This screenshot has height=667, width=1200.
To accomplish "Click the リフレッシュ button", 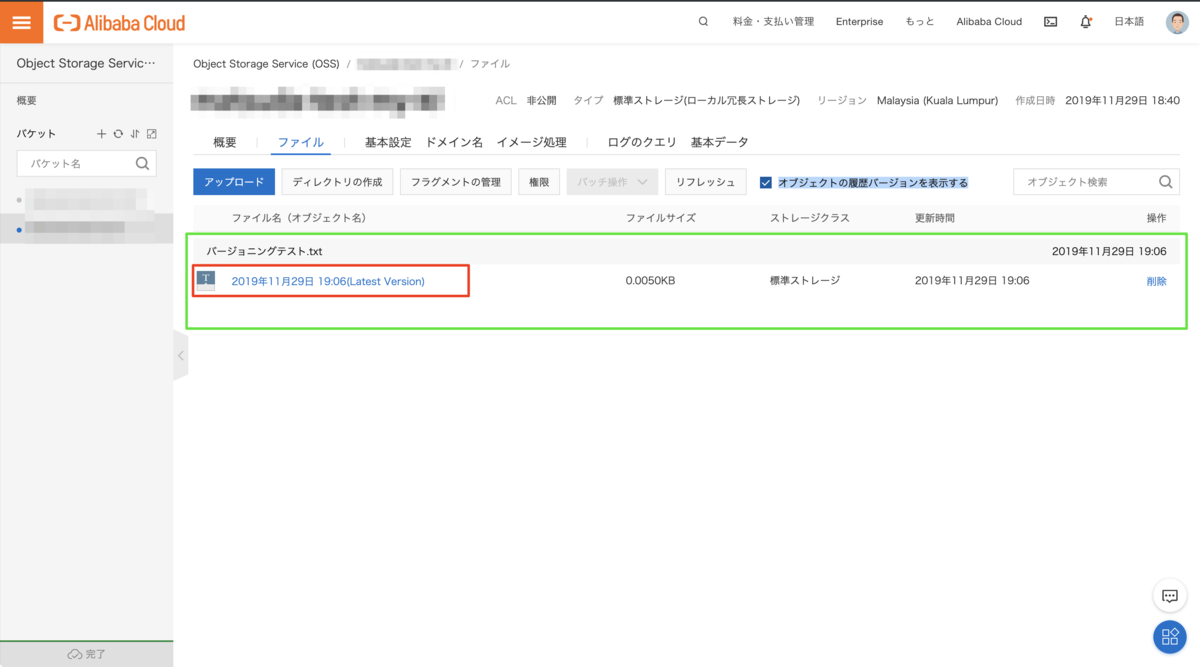I will coord(705,182).
